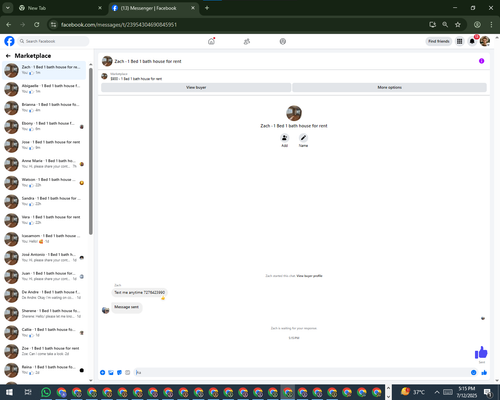Show hidden system tray icons
The height and width of the screenshot is (400, 500).
coord(437,392)
